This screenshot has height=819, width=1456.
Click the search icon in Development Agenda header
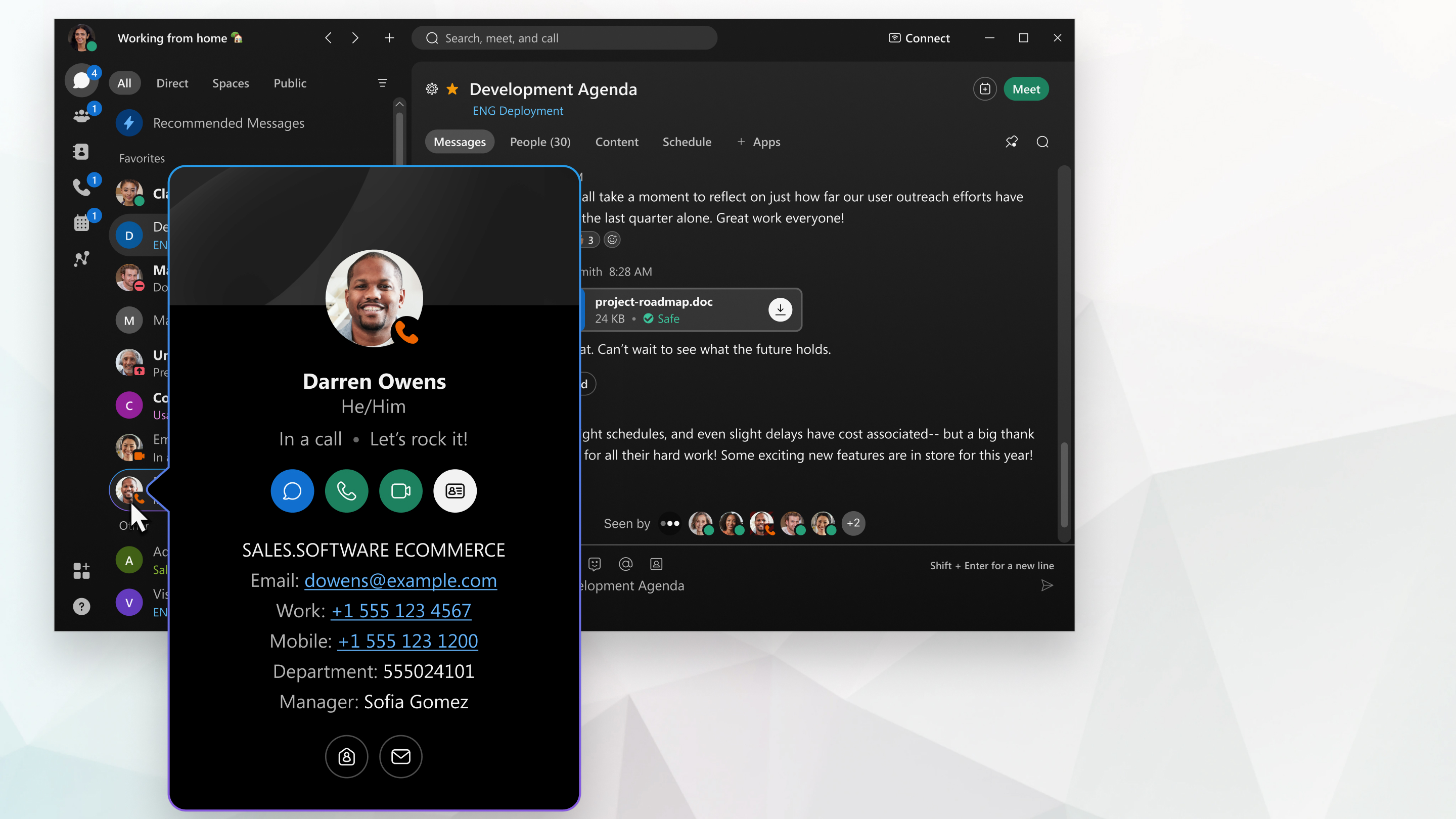(1042, 141)
